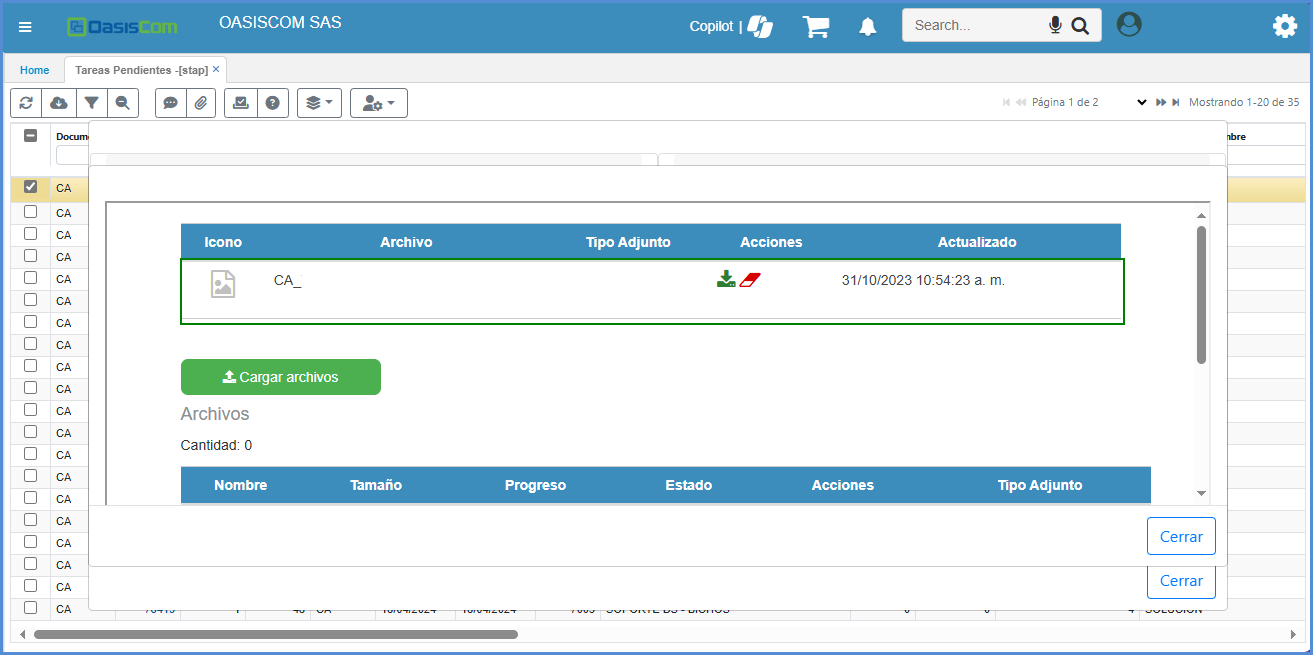This screenshot has width=1313, height=655.
Task: Expand the layers stack dropdown
Action: coord(320,103)
